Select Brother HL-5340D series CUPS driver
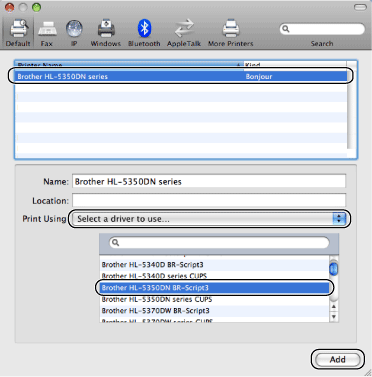This screenshot has height=377, width=372. pos(214,276)
